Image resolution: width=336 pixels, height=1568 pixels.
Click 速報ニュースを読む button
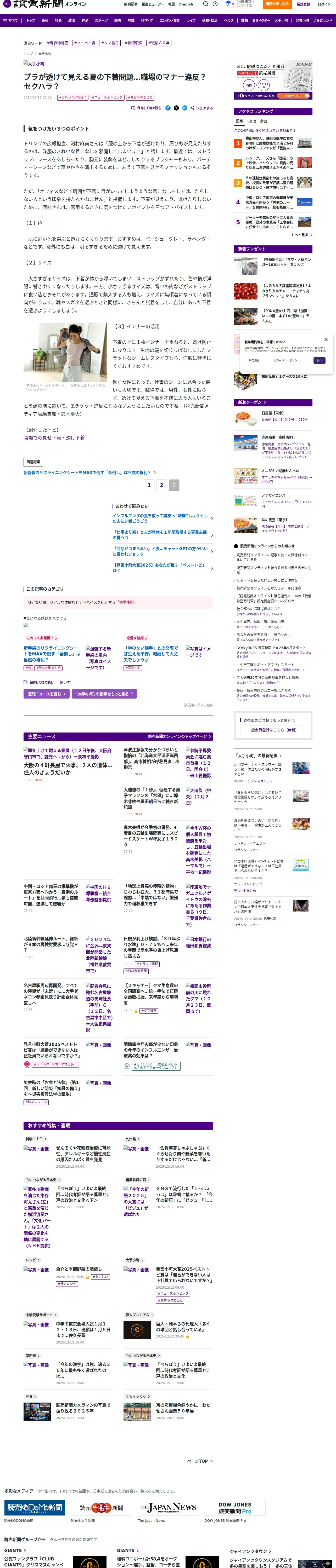click(46, 694)
